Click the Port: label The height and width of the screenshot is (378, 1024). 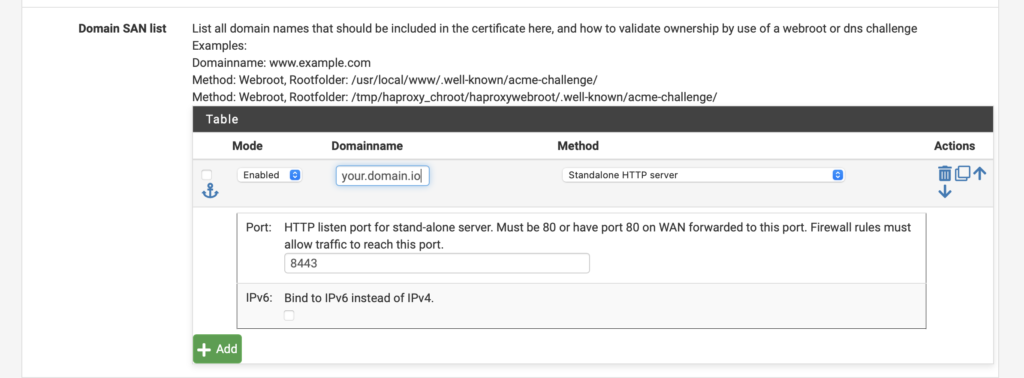(259, 228)
